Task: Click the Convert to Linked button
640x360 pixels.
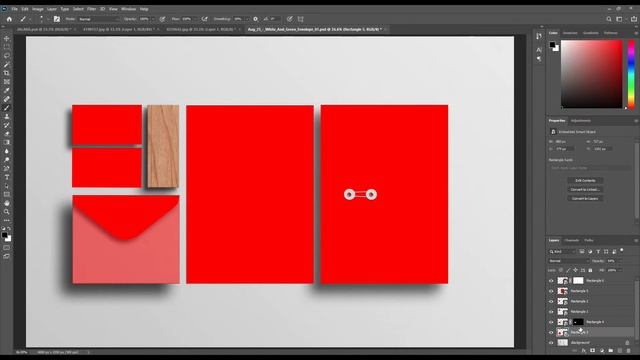Action: coord(585,189)
